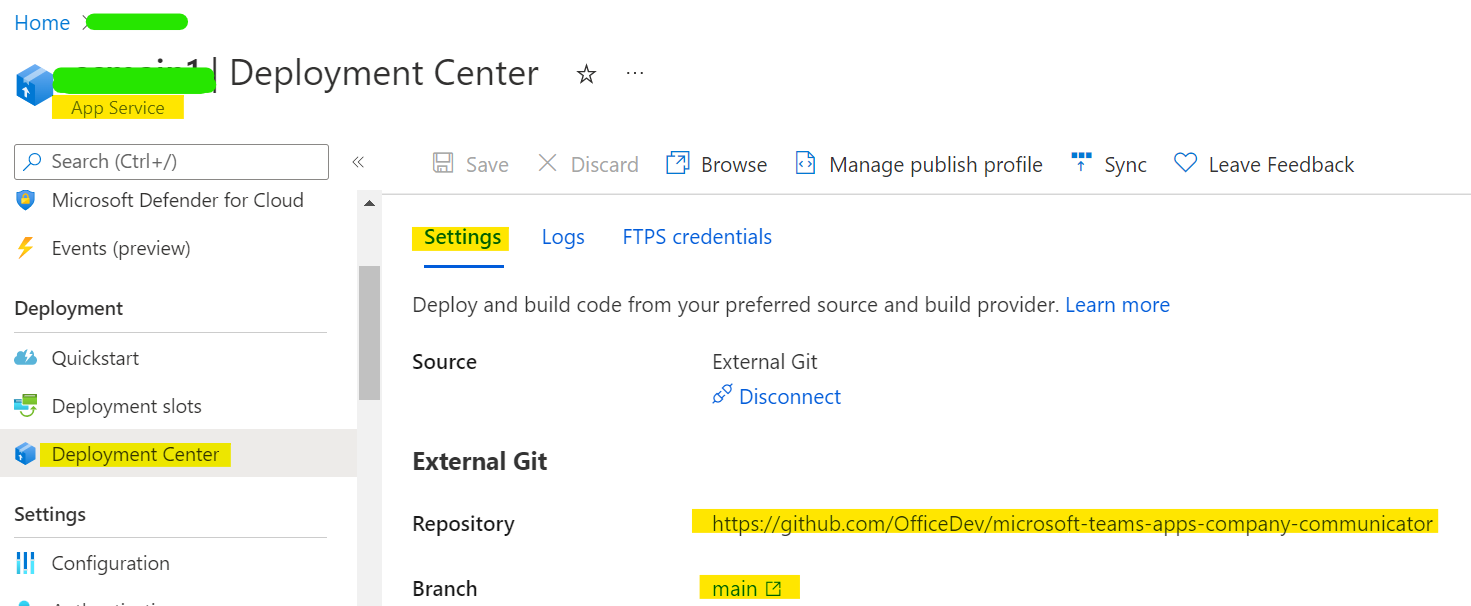Image resolution: width=1471 pixels, height=606 pixels.
Task: Click the sidebar scroll up arrow
Action: tap(369, 203)
